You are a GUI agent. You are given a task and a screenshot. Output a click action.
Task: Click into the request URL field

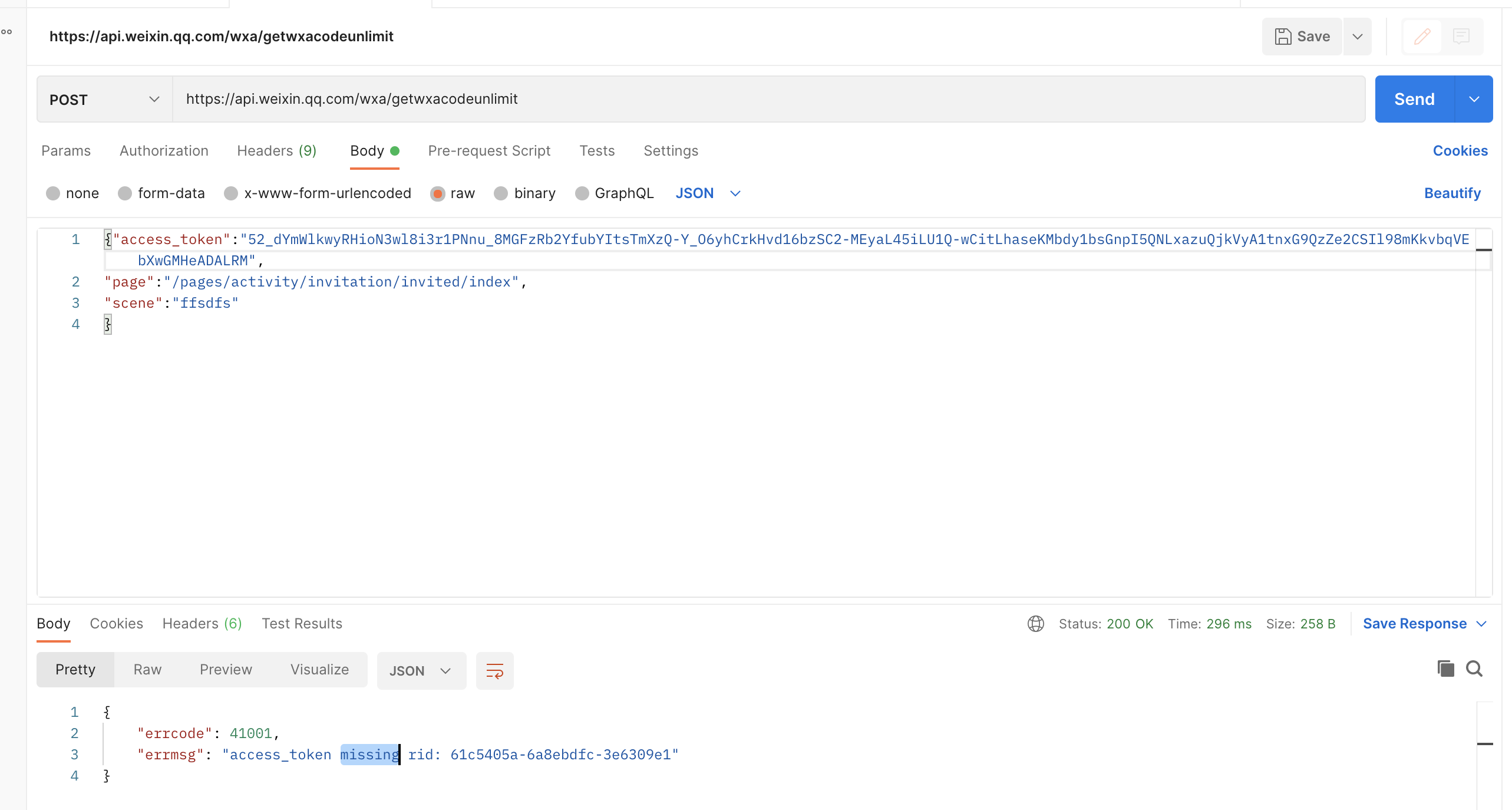(x=766, y=99)
